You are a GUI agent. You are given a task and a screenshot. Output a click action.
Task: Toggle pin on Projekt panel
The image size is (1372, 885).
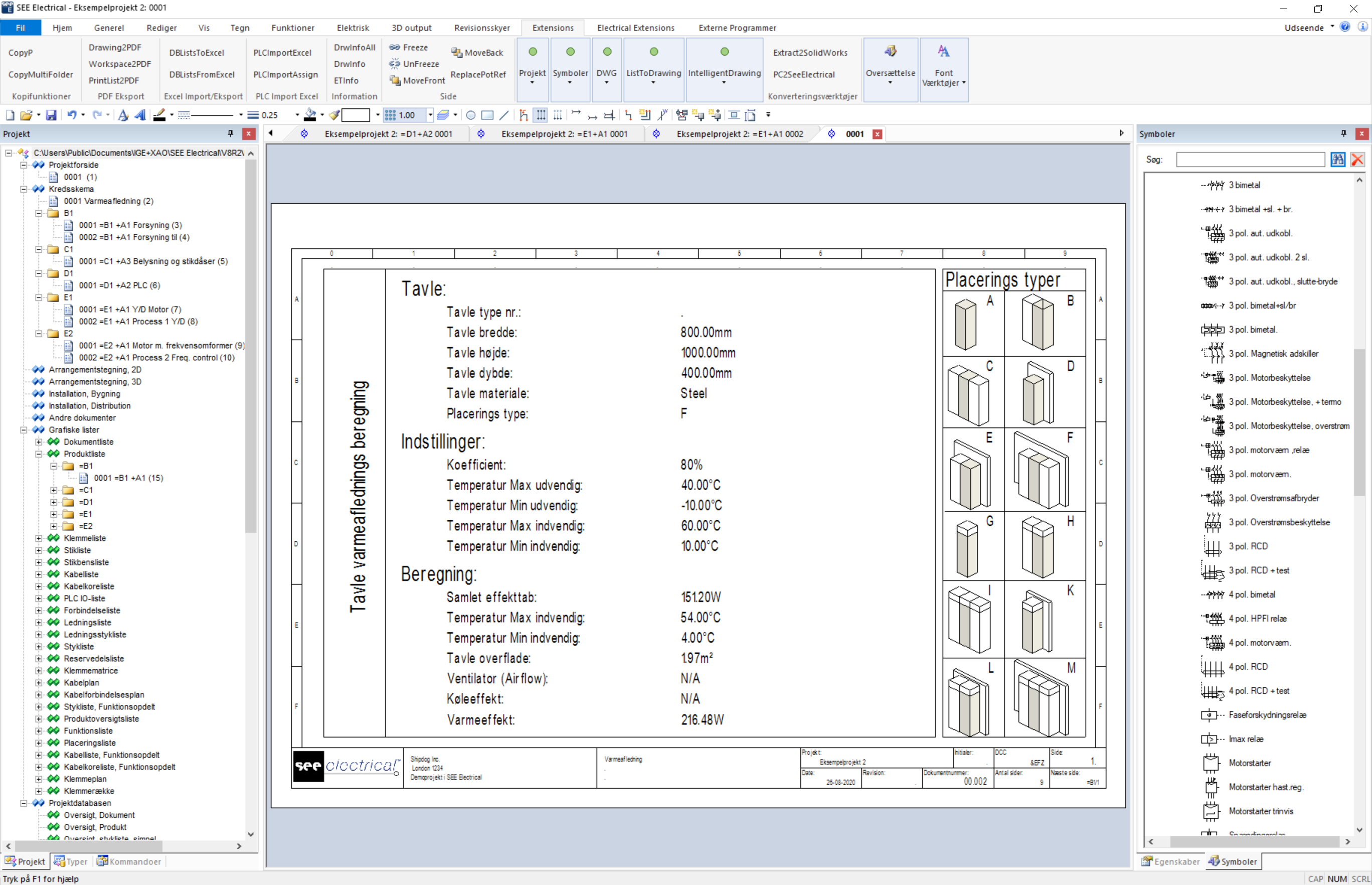231,133
